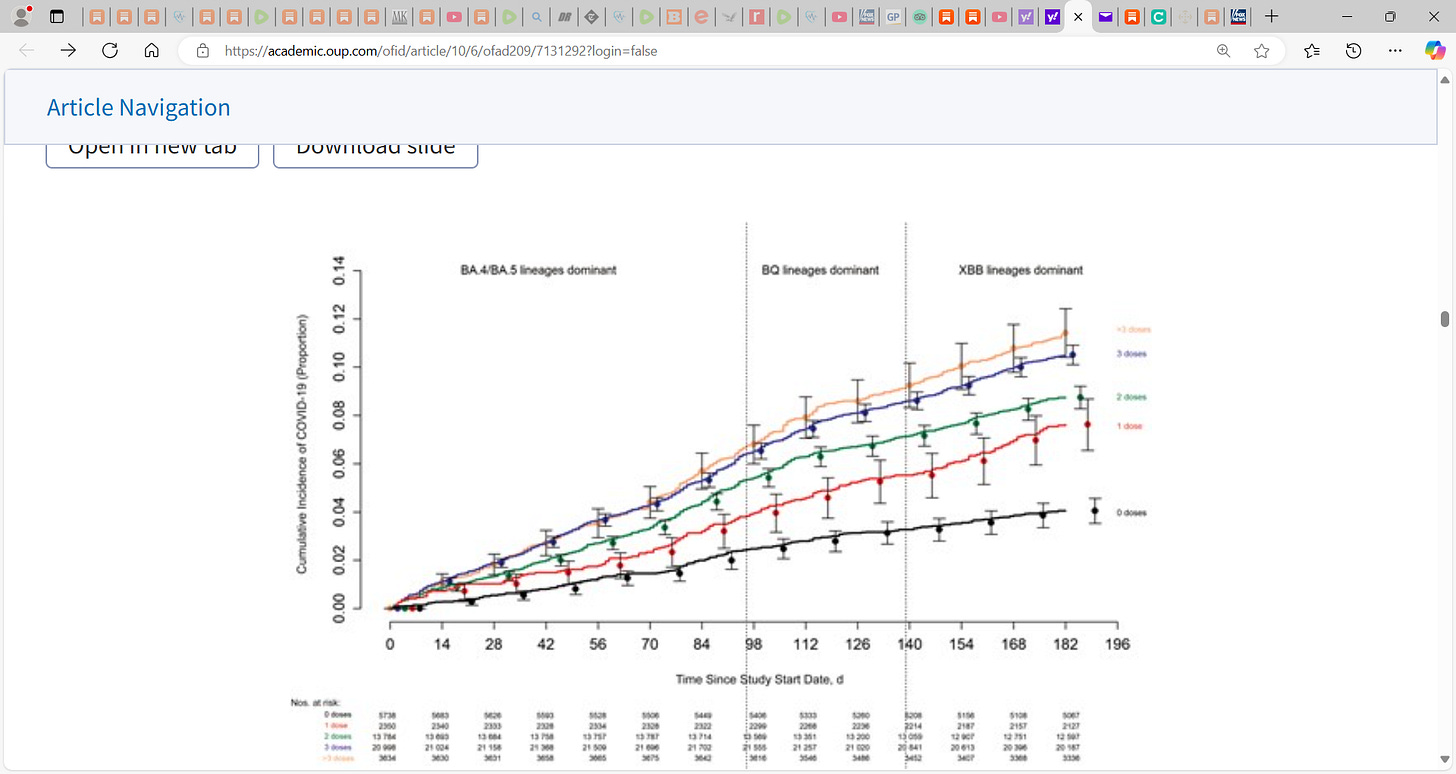The height and width of the screenshot is (774, 1456).
Task: Click the 'BQ lineages dominant' label
Action: [x=820, y=270]
